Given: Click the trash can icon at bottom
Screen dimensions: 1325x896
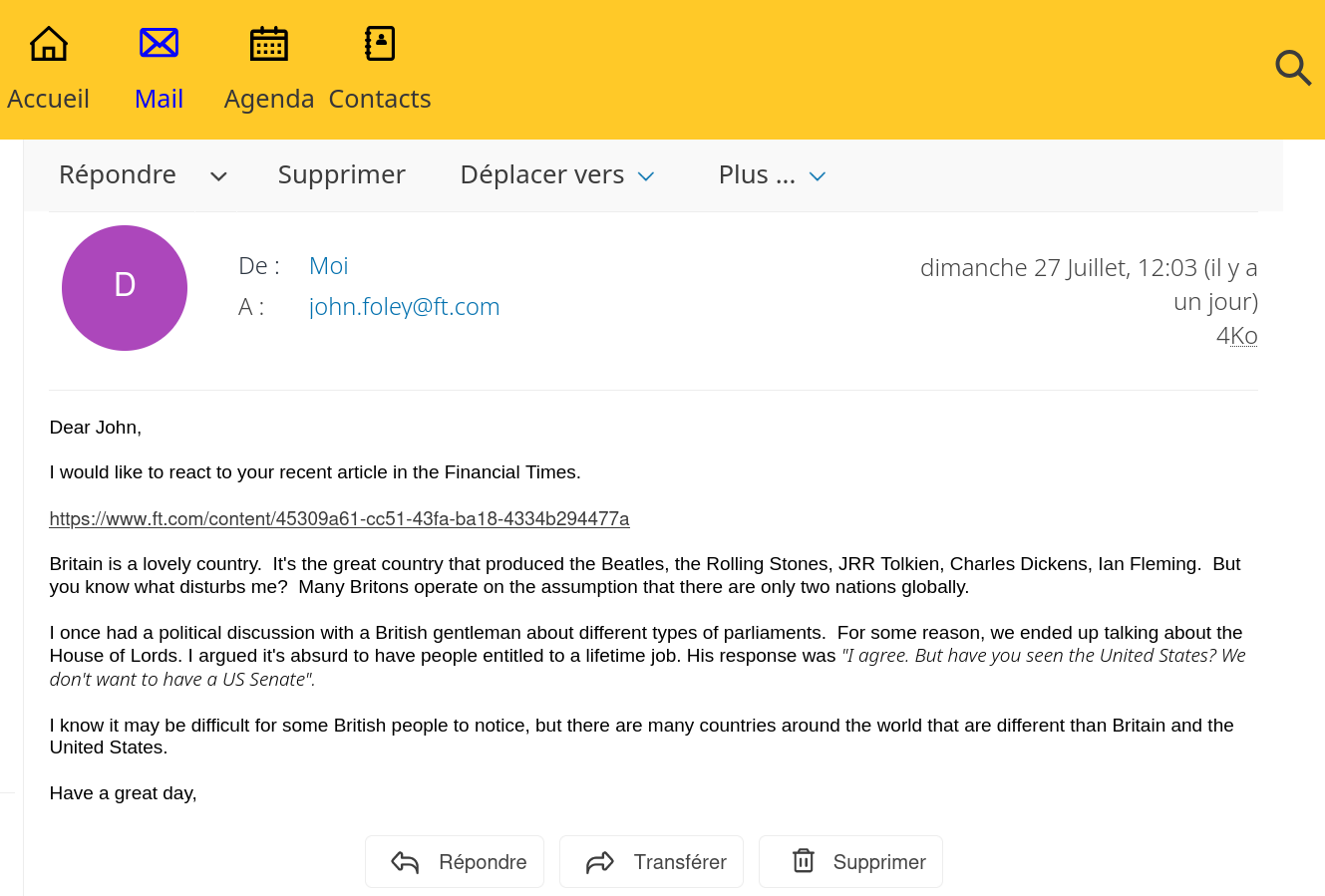Looking at the screenshot, I should 804,860.
